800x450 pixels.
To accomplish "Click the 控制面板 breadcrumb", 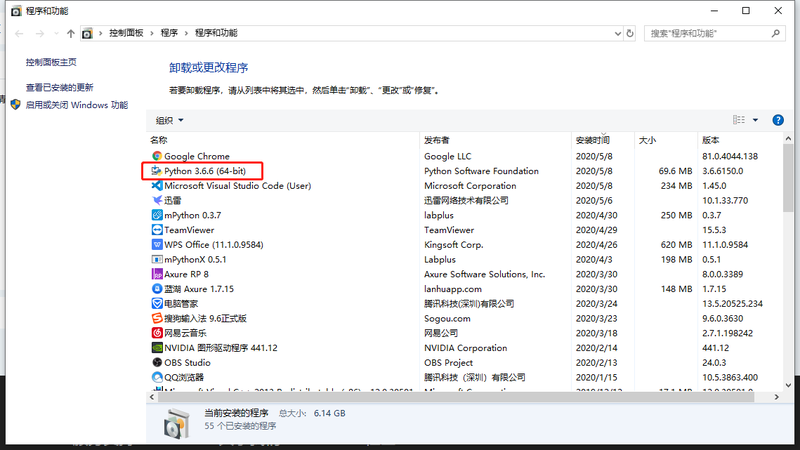I will [126, 33].
